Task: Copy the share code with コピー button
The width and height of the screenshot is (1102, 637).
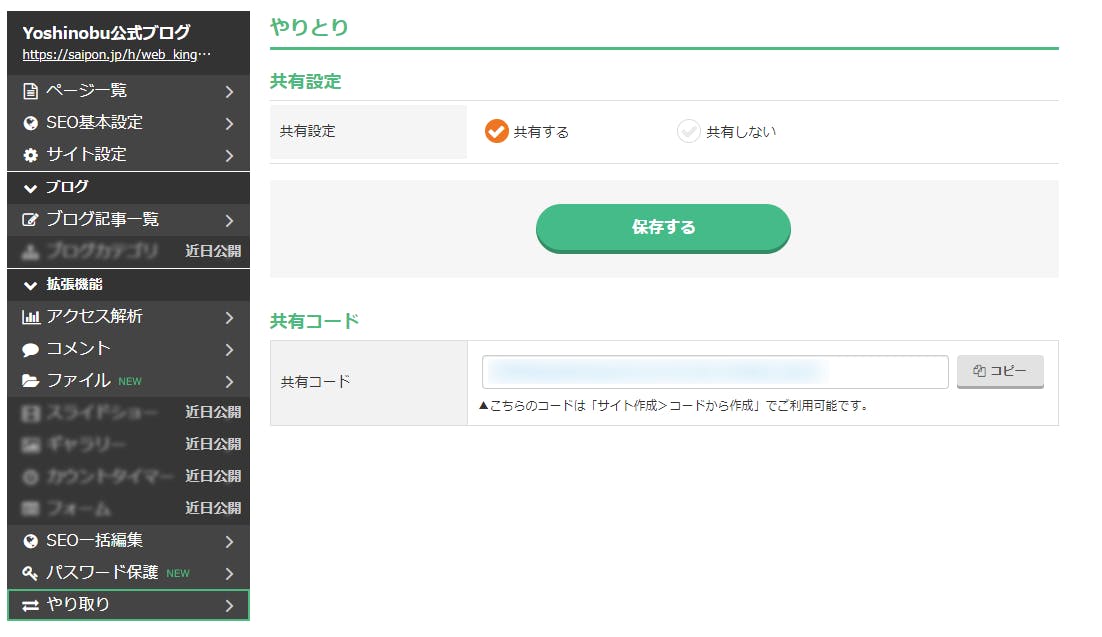Action: [1000, 371]
